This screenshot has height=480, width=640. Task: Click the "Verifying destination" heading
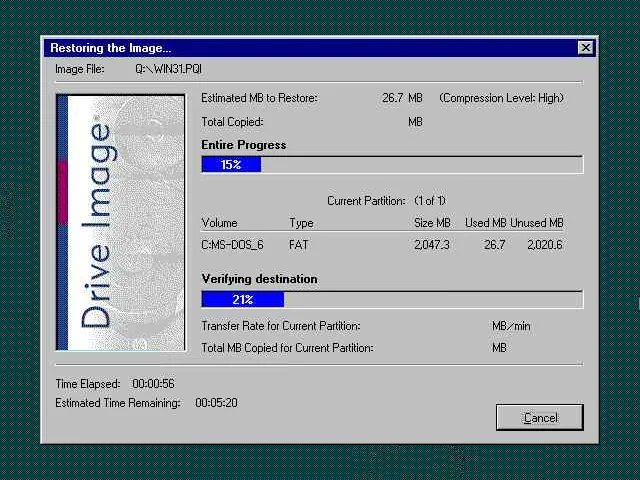click(x=259, y=279)
